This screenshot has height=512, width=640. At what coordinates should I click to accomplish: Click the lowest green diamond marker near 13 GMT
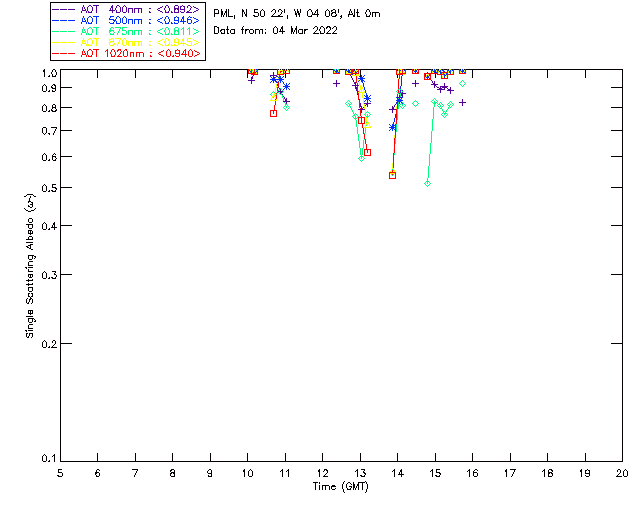tap(361, 158)
